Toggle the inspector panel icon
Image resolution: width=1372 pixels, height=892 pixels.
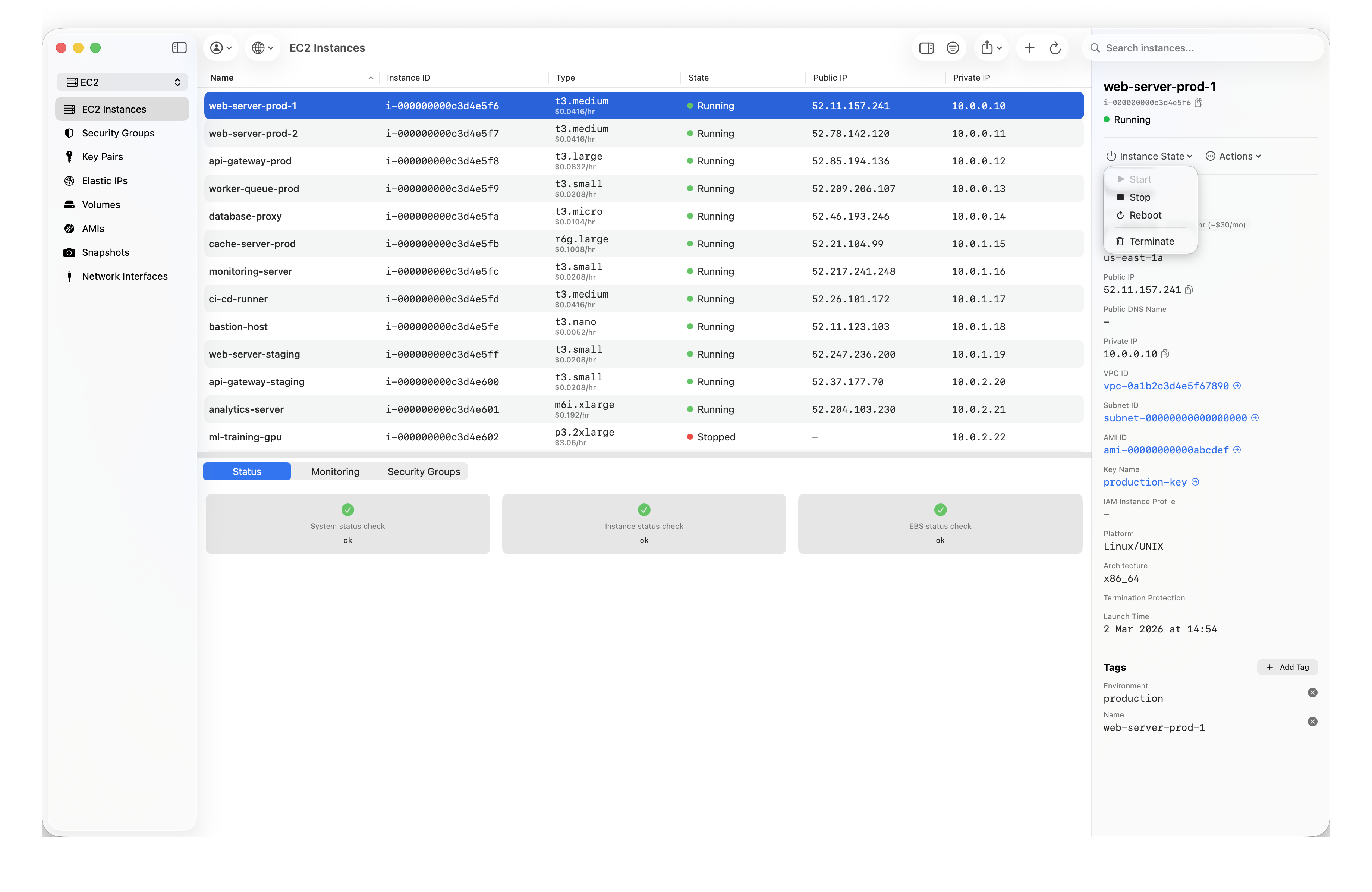pyautogui.click(x=926, y=48)
